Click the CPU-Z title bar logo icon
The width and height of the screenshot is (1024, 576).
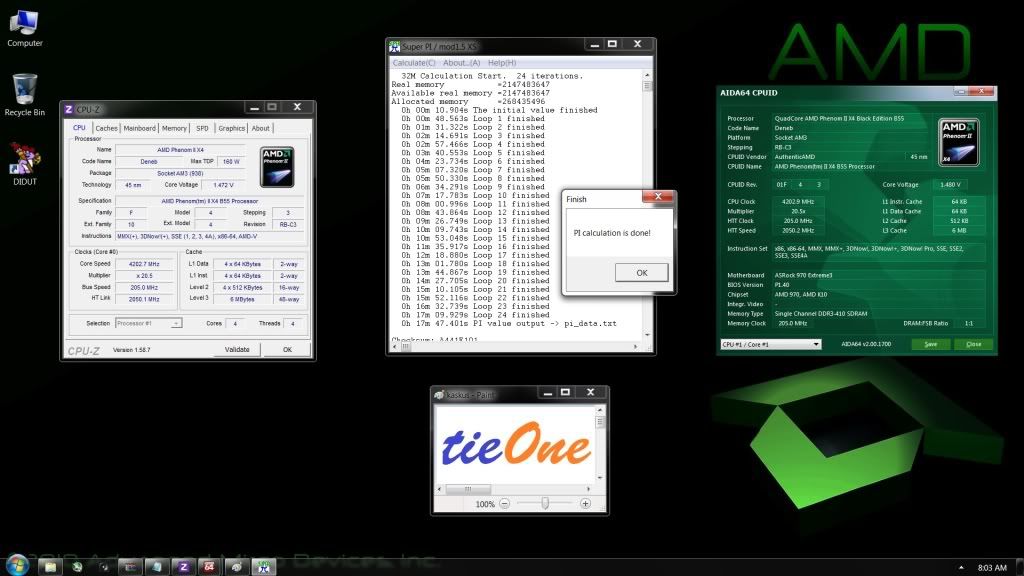coord(69,109)
